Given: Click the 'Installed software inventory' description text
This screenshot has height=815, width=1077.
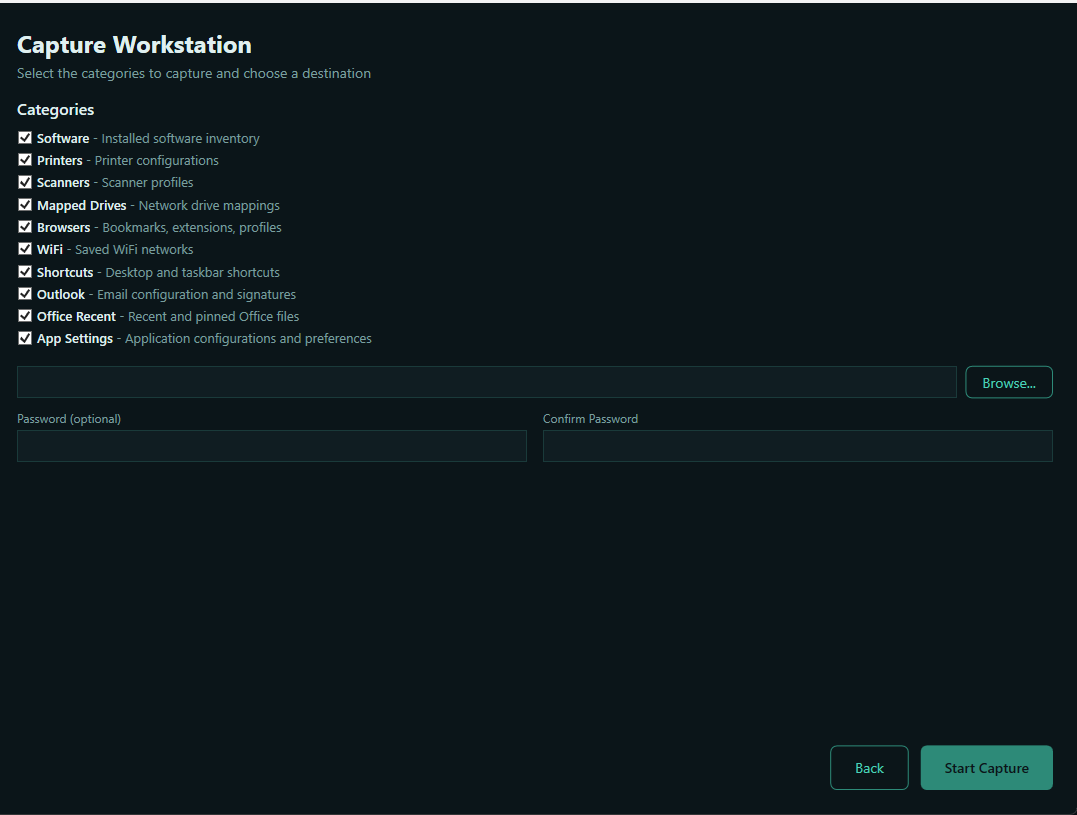Looking at the screenshot, I should [x=180, y=139].
